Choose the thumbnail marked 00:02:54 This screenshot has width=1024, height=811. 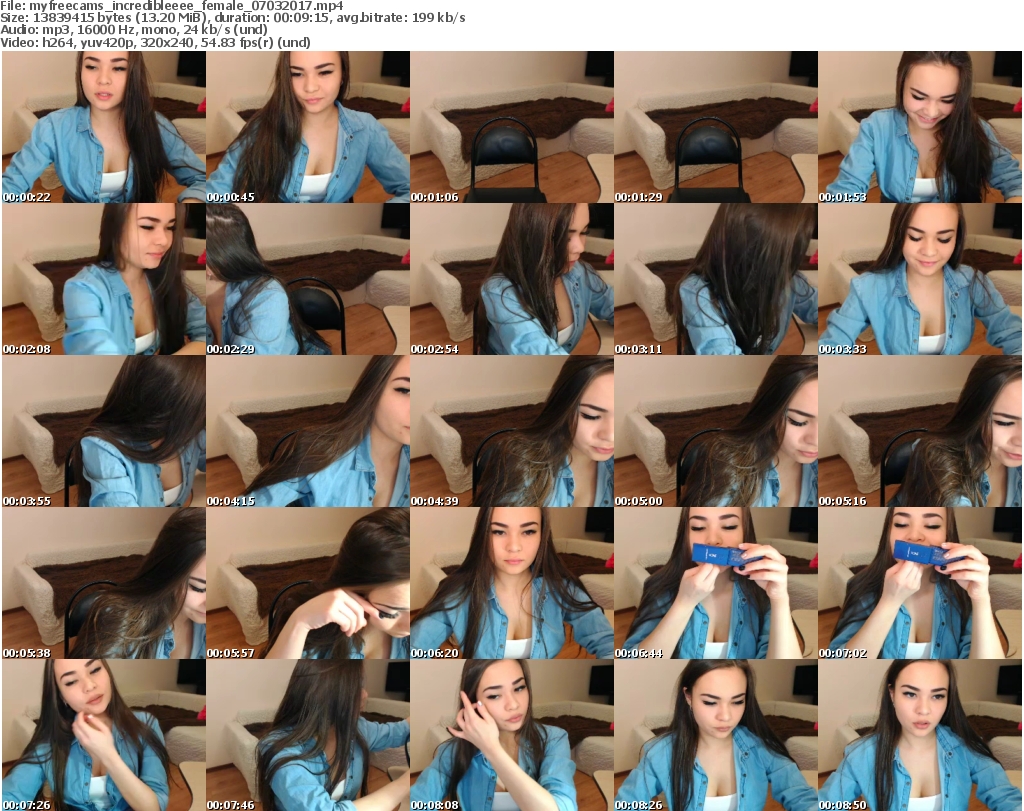pos(512,279)
